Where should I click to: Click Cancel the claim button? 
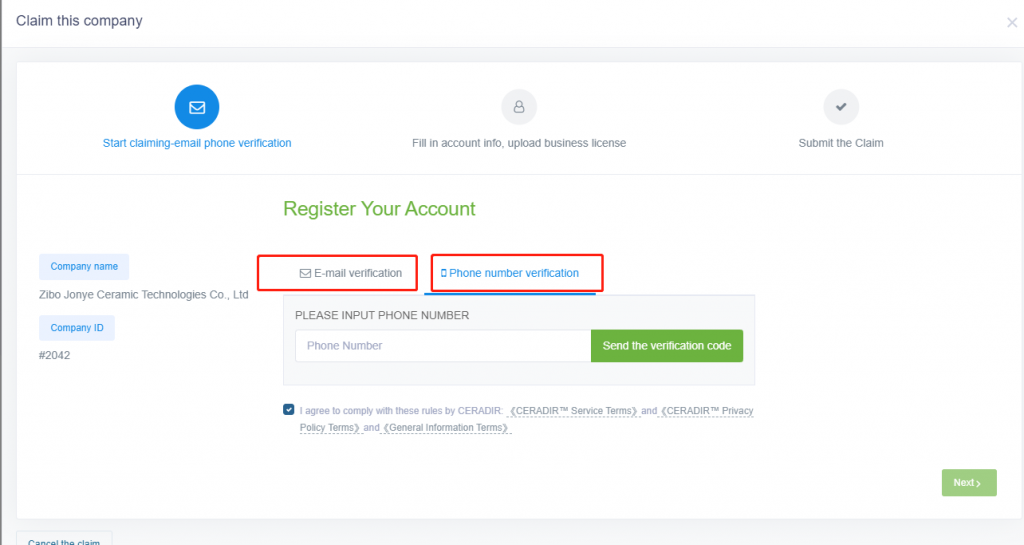click(x=64, y=539)
